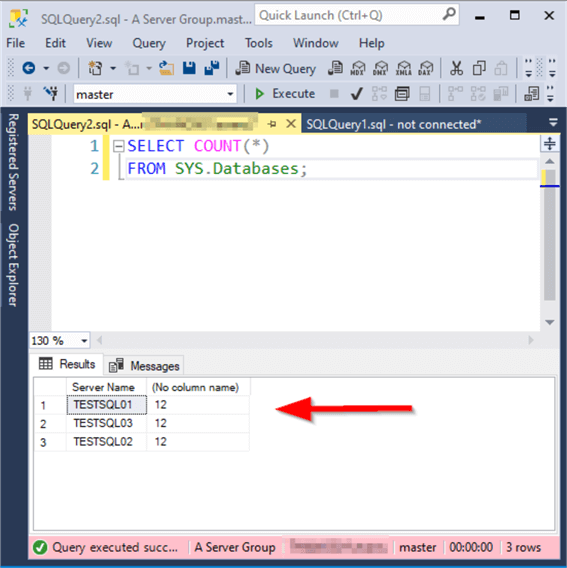Select the TESTSQL02 server name cell

click(x=107, y=442)
